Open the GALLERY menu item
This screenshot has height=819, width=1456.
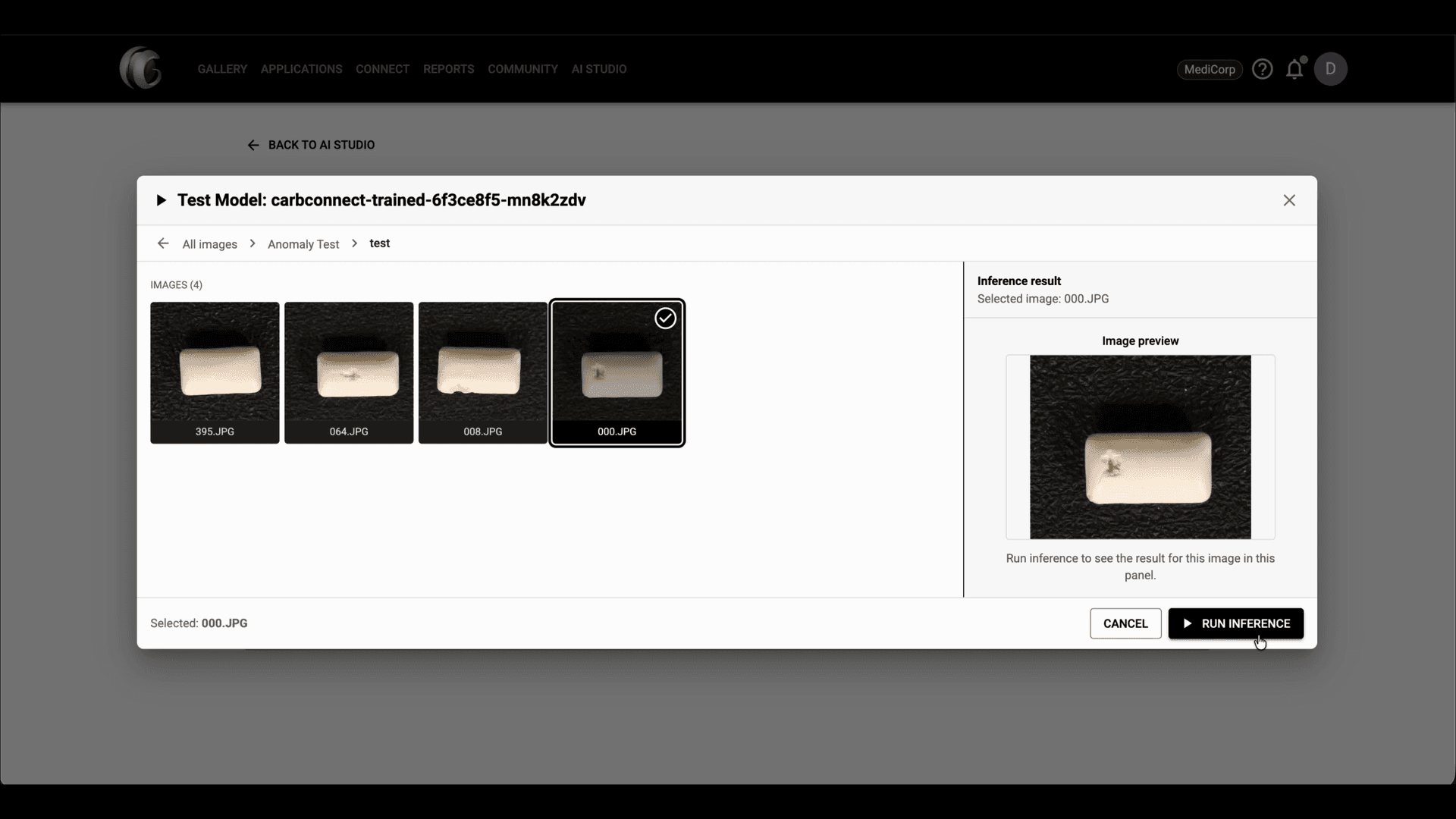coord(222,69)
